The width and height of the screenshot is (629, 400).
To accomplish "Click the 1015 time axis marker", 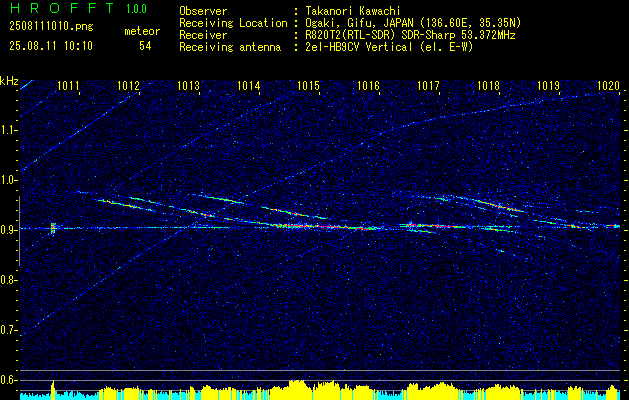I will (308, 85).
